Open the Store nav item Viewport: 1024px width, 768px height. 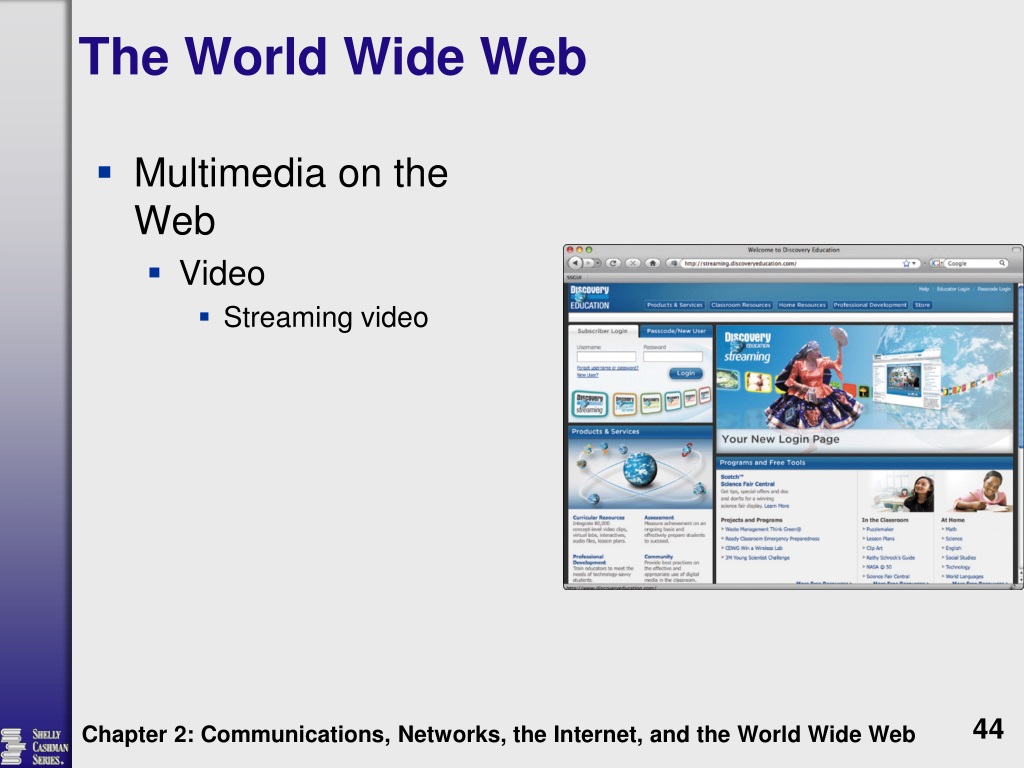tap(922, 305)
